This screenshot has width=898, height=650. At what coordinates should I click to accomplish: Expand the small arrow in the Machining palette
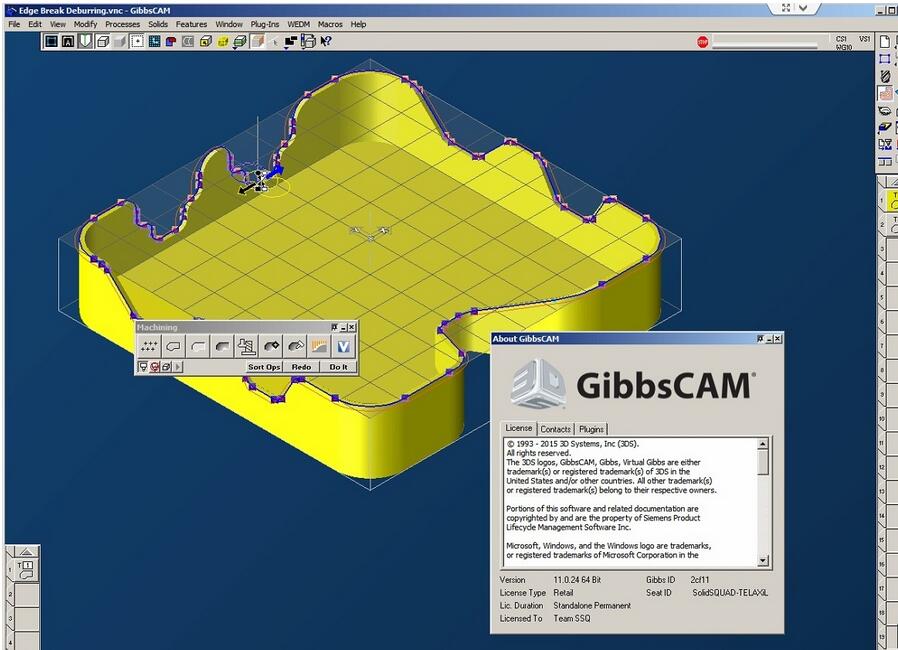point(178,367)
